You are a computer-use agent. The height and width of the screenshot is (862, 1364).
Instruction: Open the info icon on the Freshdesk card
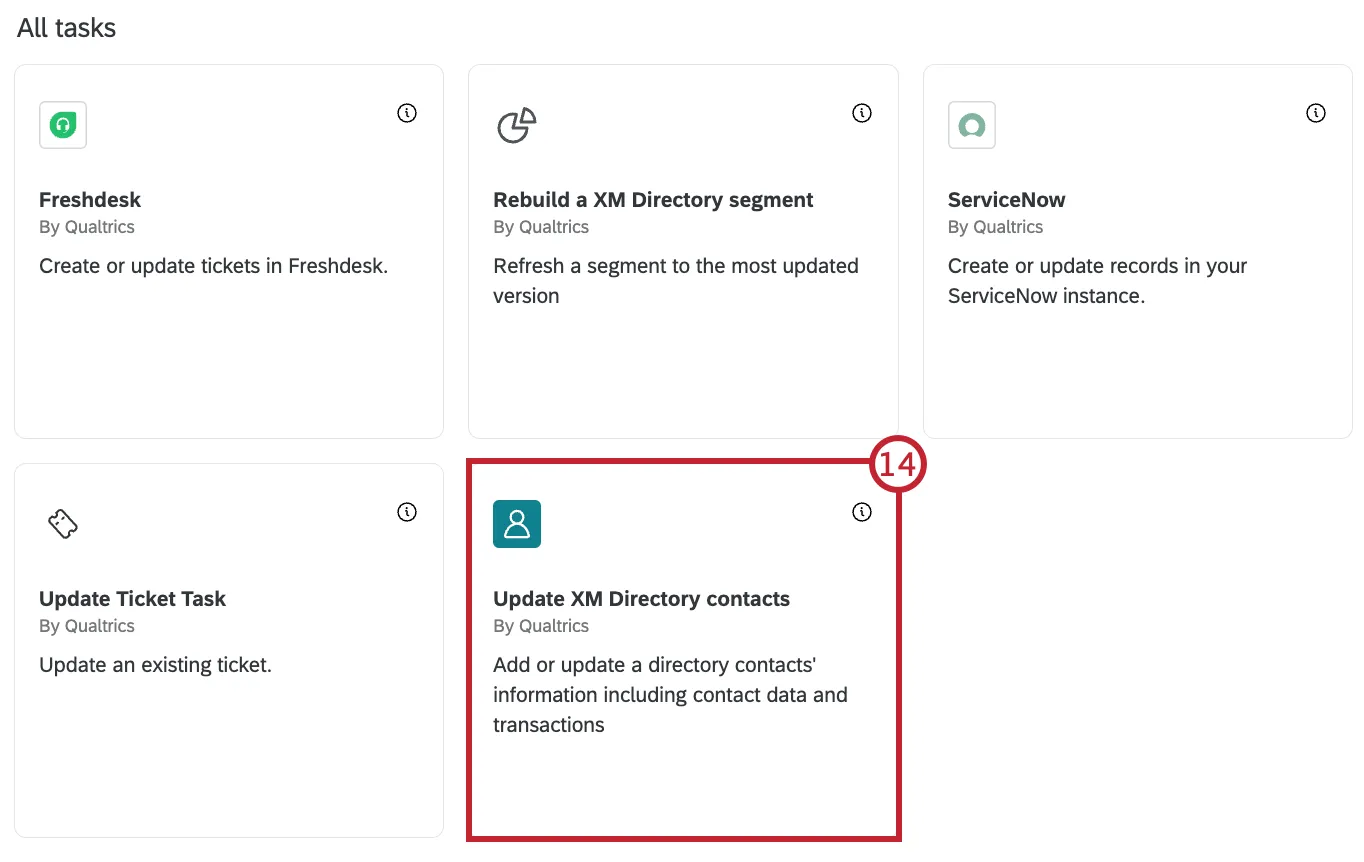407,113
